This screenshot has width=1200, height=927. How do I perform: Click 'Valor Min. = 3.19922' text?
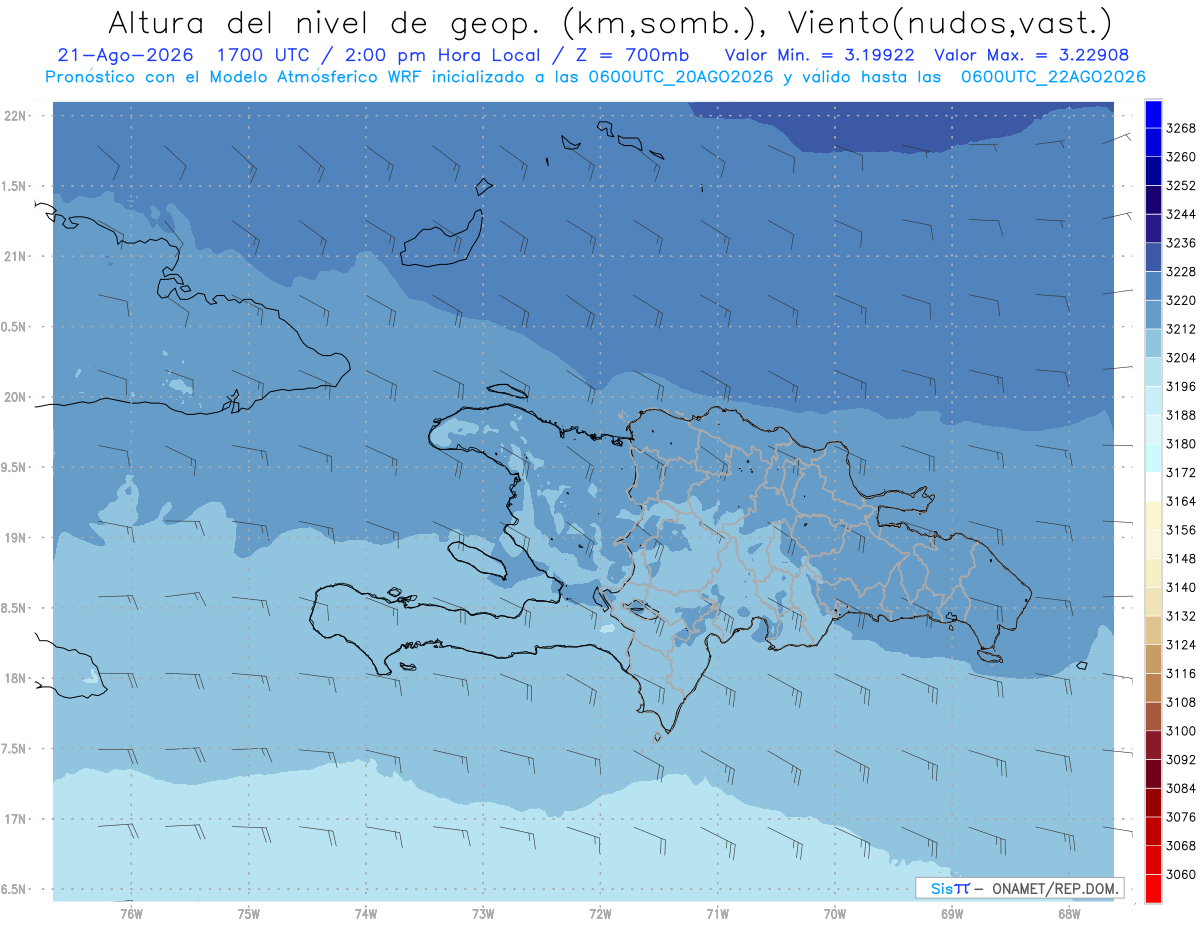pos(819,54)
